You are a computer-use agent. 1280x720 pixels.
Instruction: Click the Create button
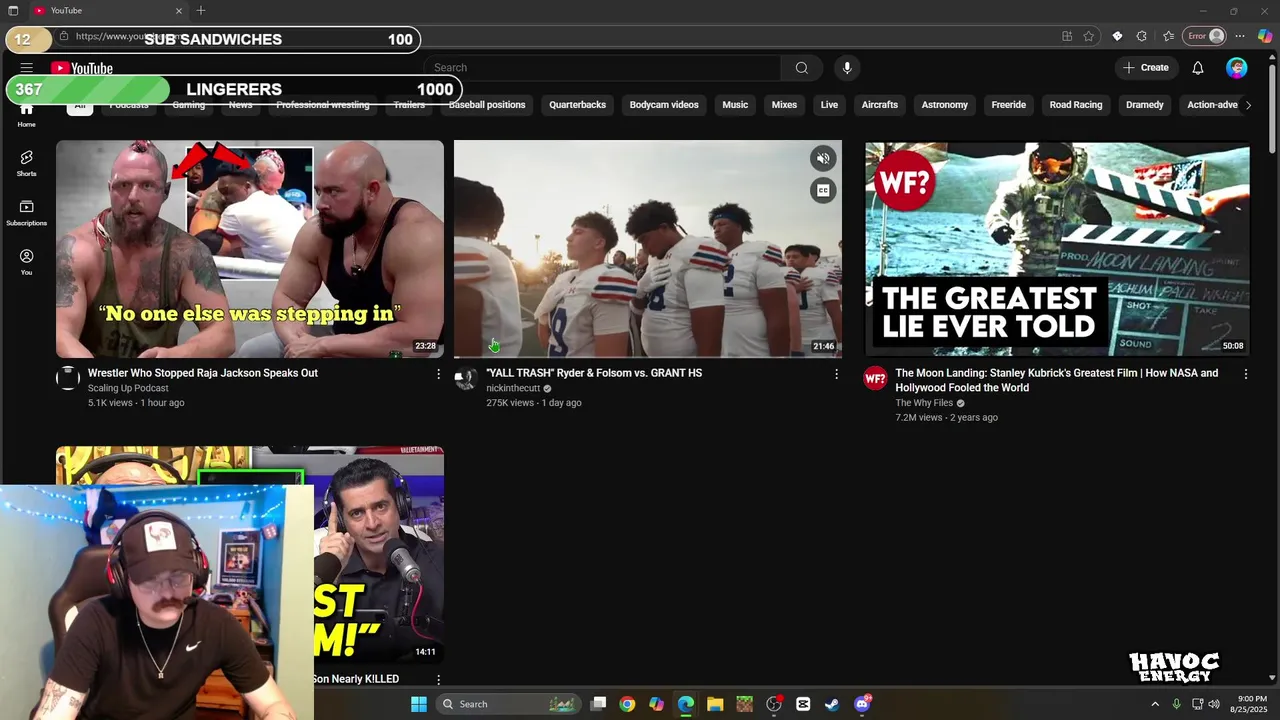coord(1146,68)
